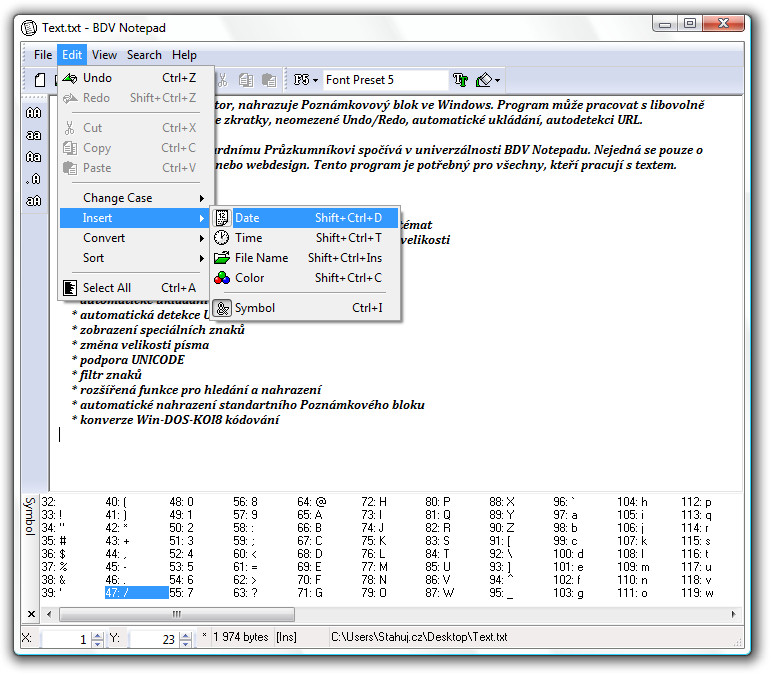Choose Select All from Edit menu
This screenshot has width=775, height=675.
point(136,288)
